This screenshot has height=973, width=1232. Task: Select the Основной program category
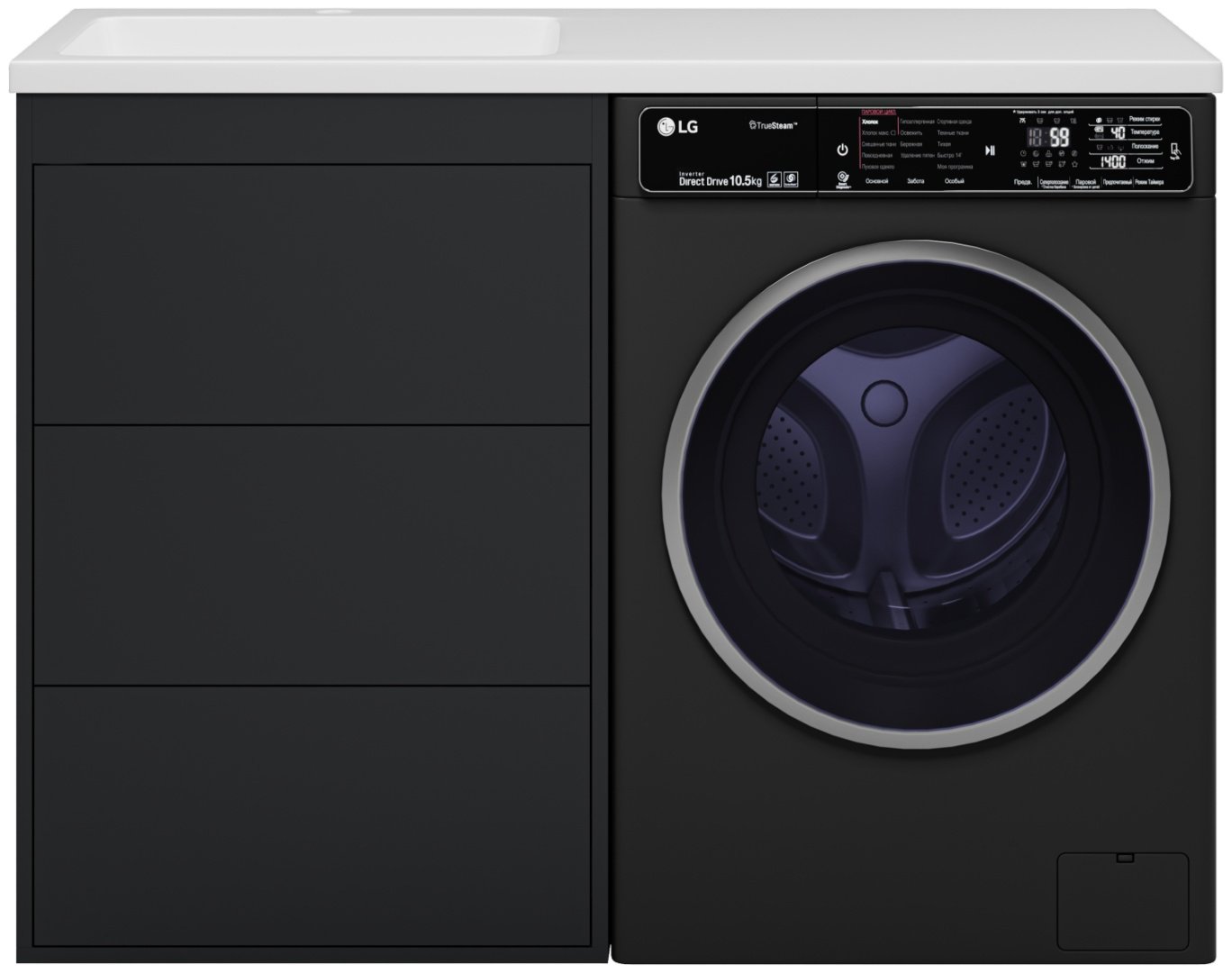876,181
